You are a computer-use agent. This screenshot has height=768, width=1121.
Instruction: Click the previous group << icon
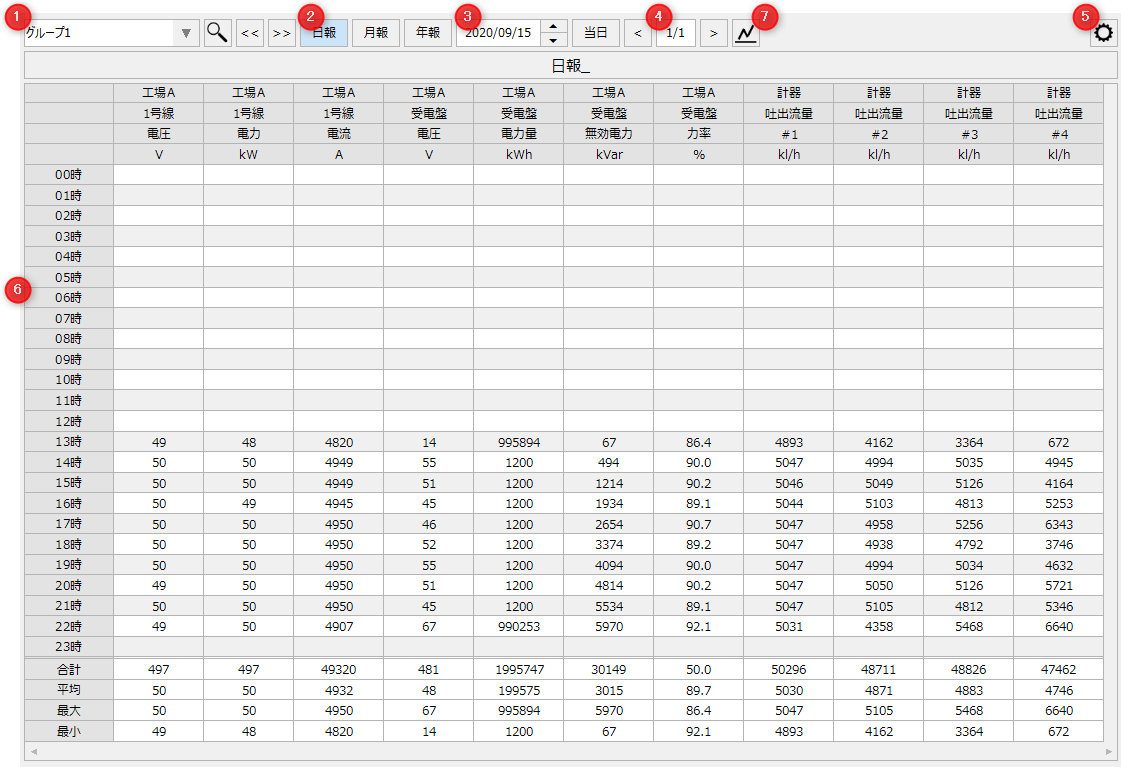tap(250, 32)
